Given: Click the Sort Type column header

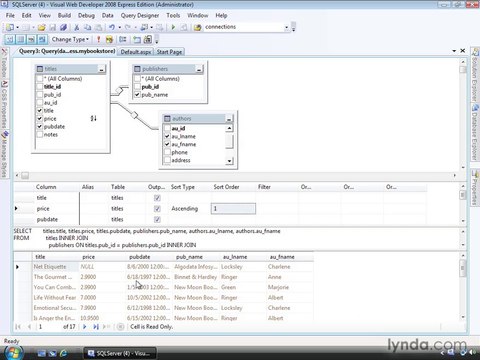Looking at the screenshot, I should click(x=183, y=187).
